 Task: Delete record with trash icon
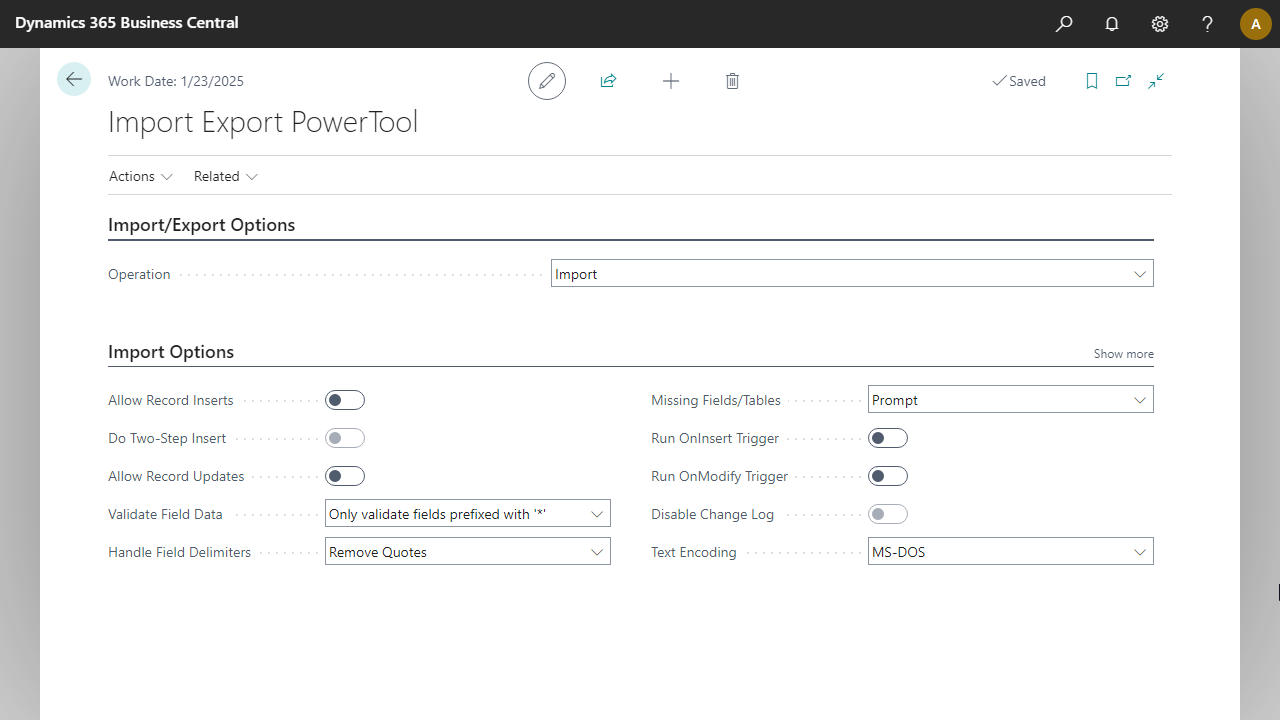[732, 81]
